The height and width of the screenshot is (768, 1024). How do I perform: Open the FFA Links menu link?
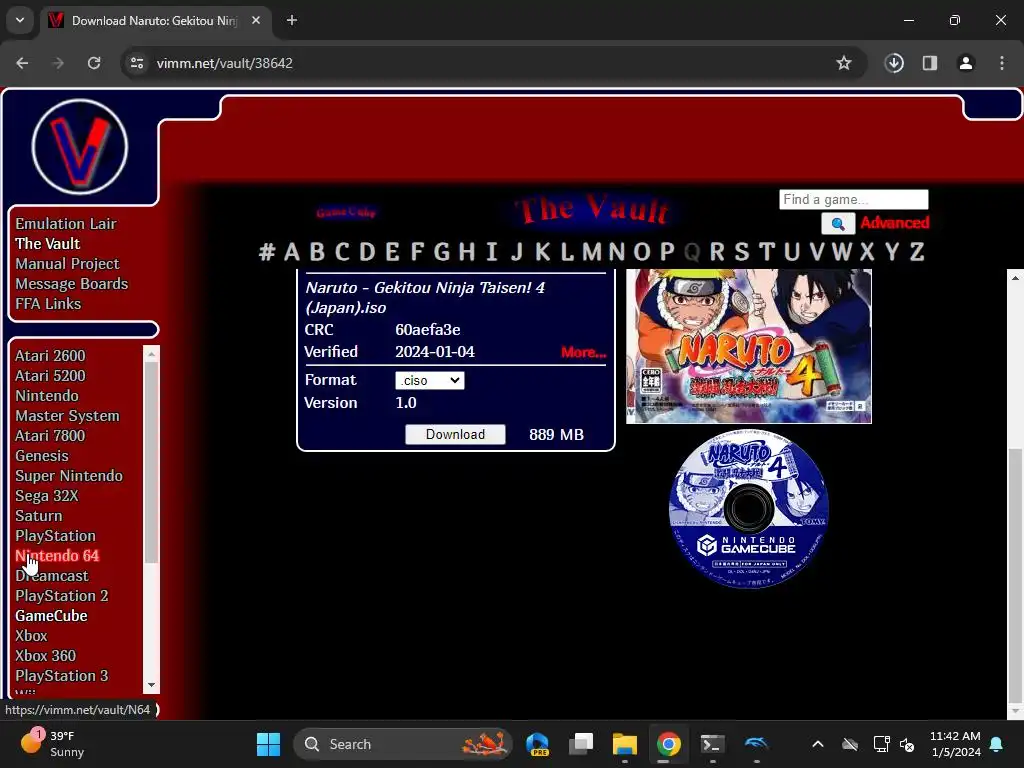(x=48, y=304)
